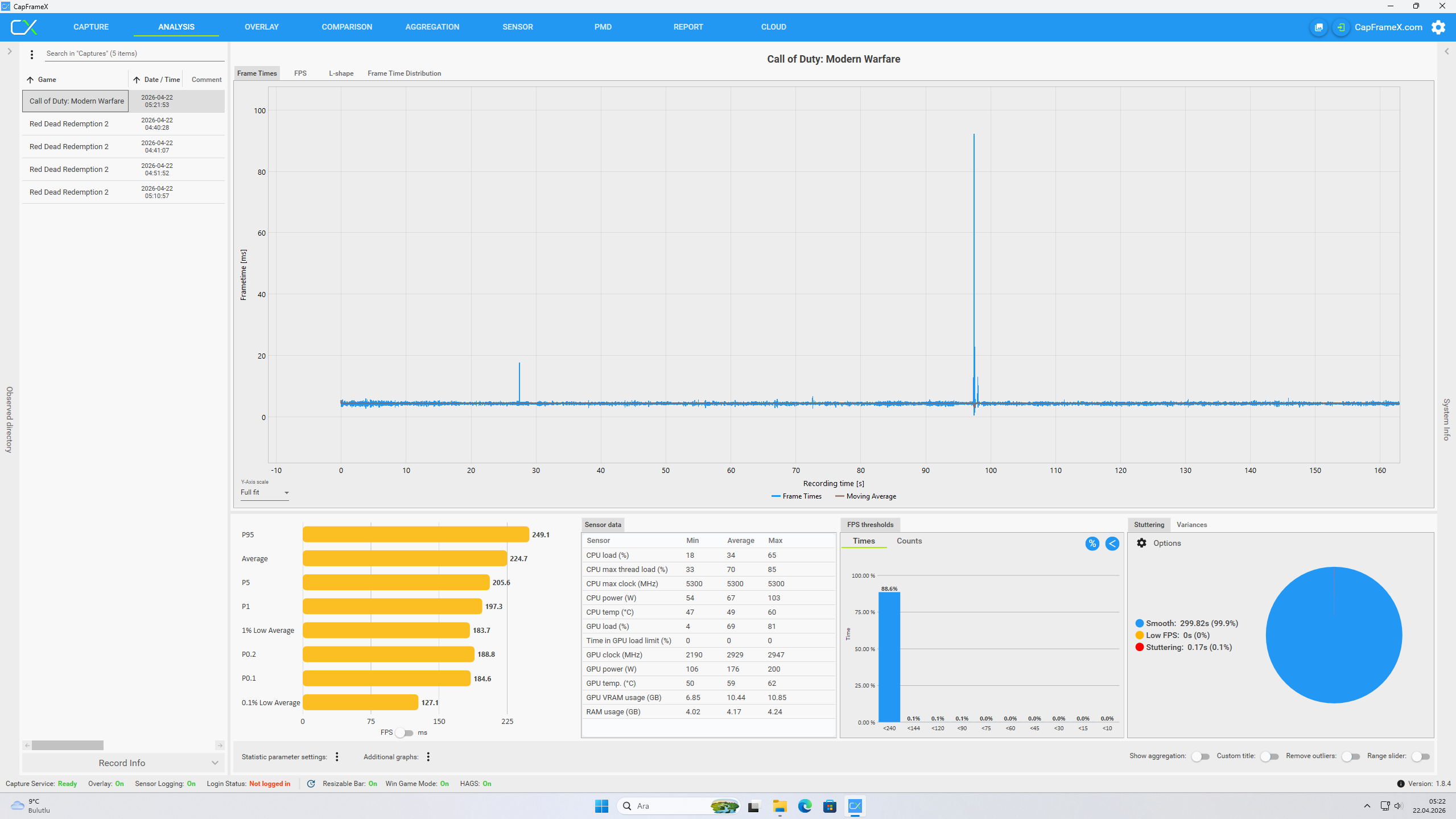The image size is (1456, 819).
Task: Enable the Range slider switch
Action: [x=1420, y=756]
